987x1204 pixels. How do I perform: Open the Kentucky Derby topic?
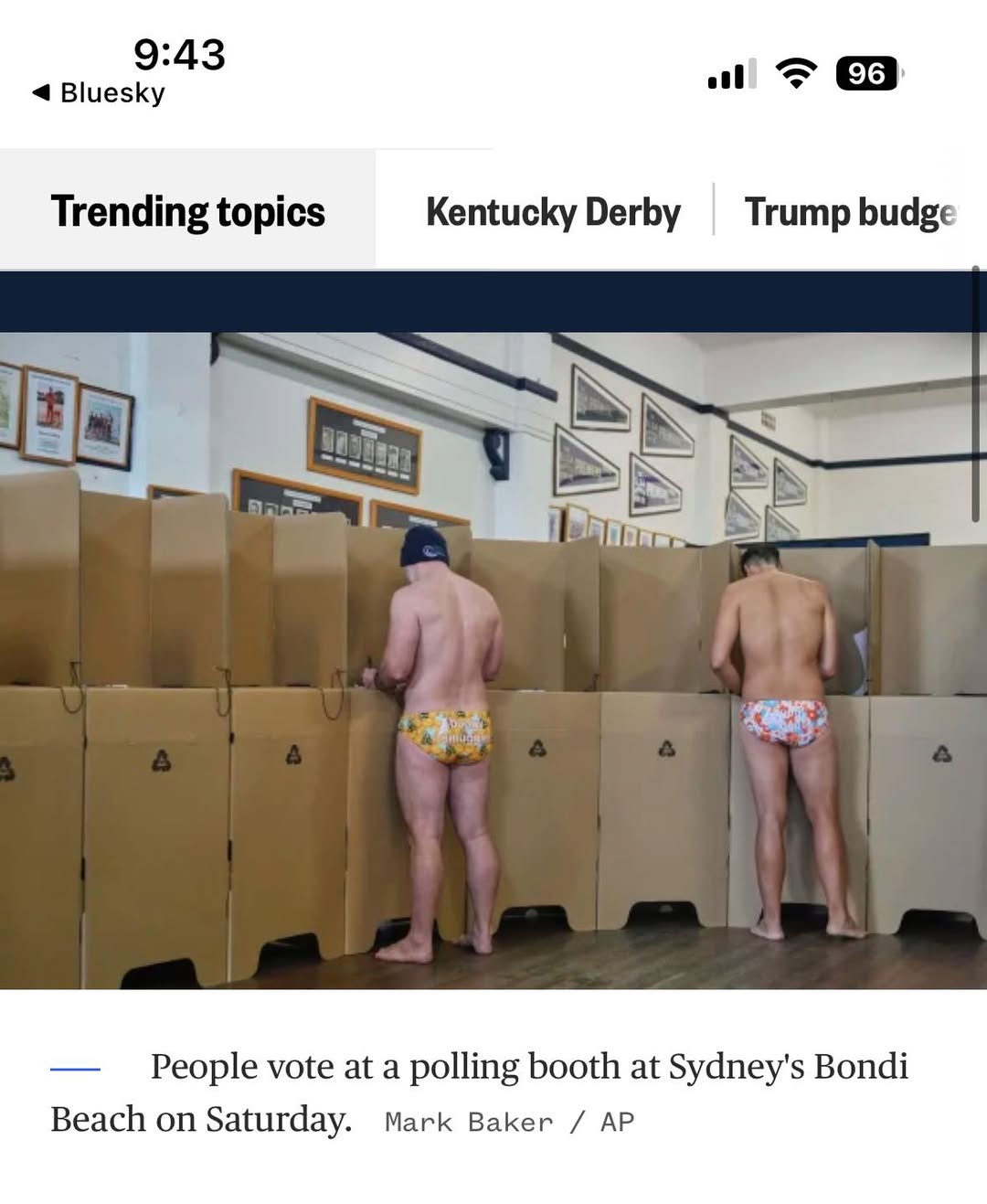(553, 212)
